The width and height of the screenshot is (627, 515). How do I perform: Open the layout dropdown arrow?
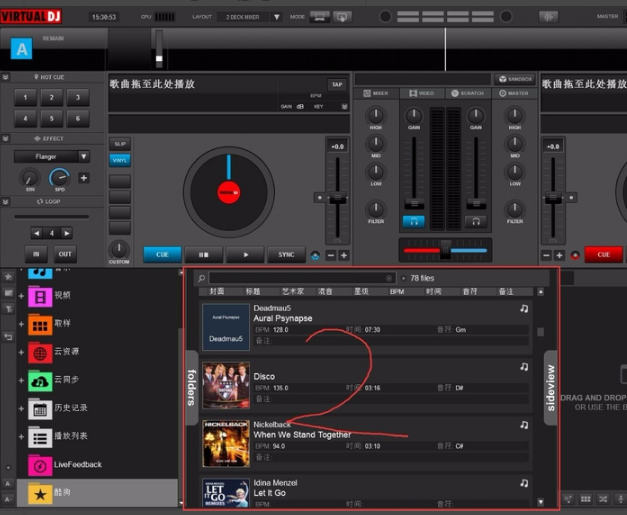pos(277,17)
